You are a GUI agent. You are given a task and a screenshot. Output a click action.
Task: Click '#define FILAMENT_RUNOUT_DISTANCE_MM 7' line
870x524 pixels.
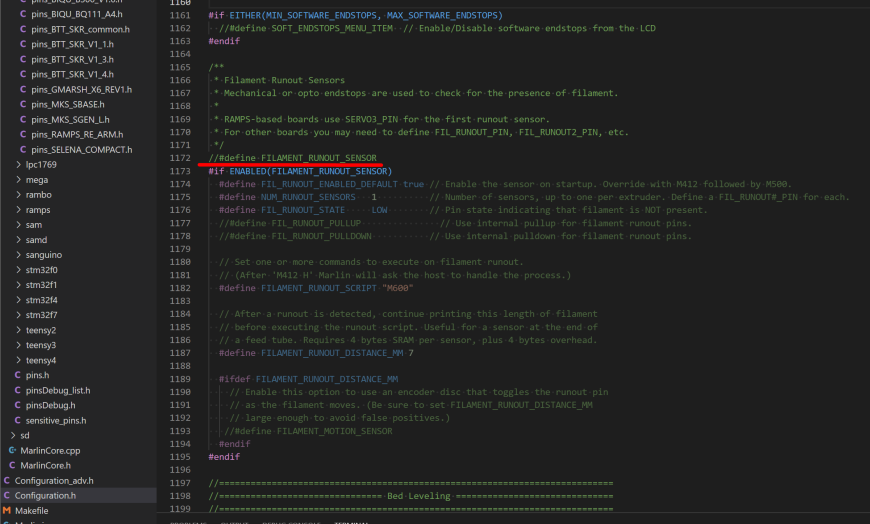point(316,353)
